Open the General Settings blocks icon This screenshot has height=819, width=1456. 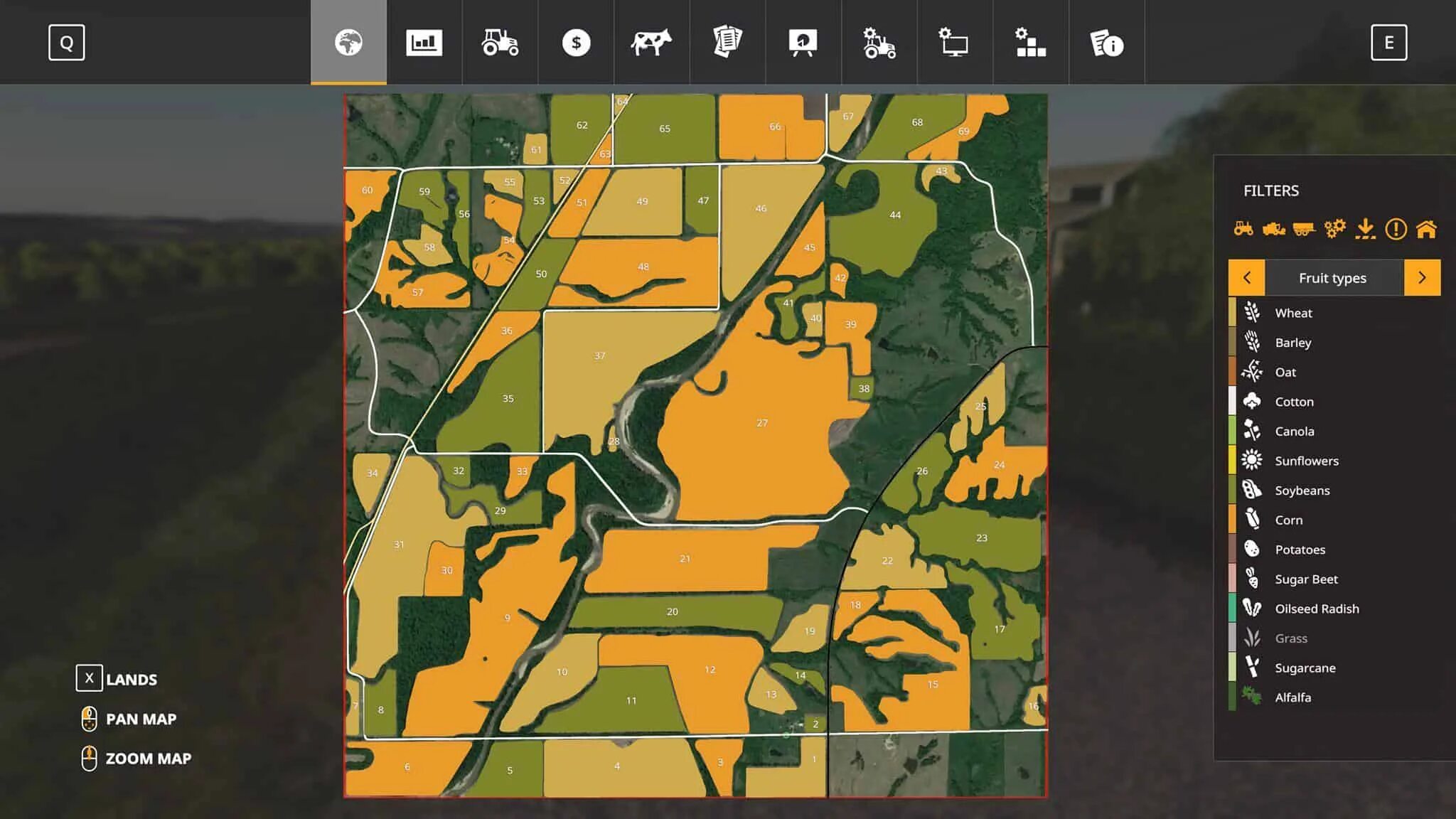click(x=1029, y=43)
